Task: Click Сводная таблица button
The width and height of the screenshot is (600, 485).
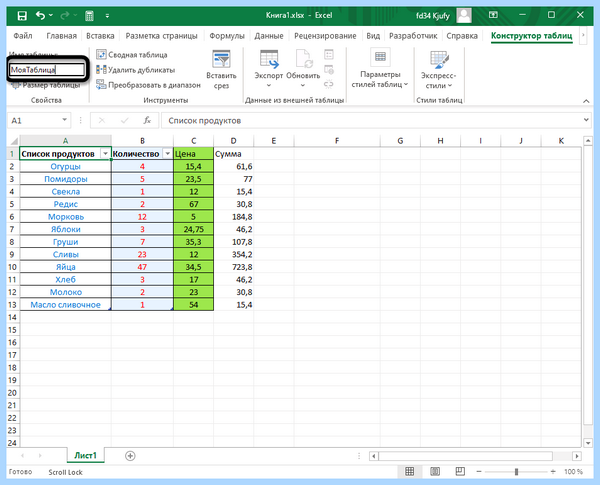Action: (132, 55)
